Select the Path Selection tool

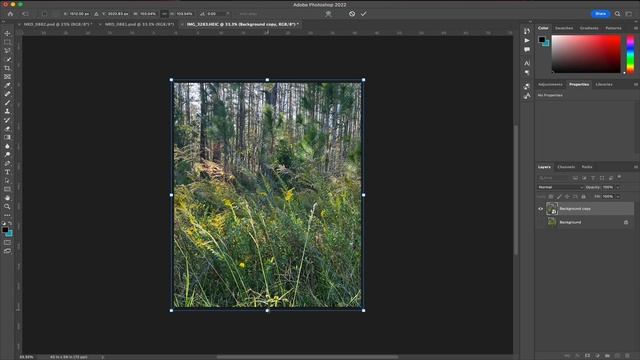coord(7,180)
